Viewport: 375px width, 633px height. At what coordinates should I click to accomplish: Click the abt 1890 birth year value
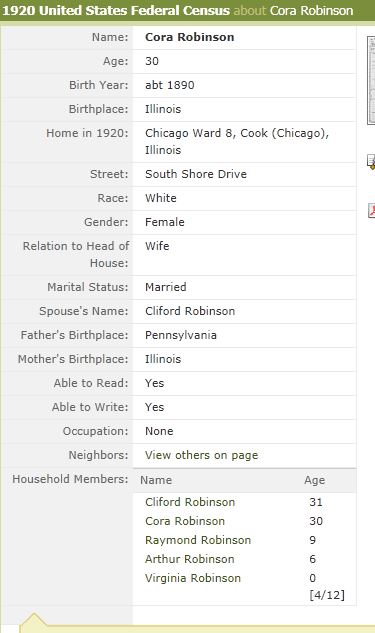(170, 85)
